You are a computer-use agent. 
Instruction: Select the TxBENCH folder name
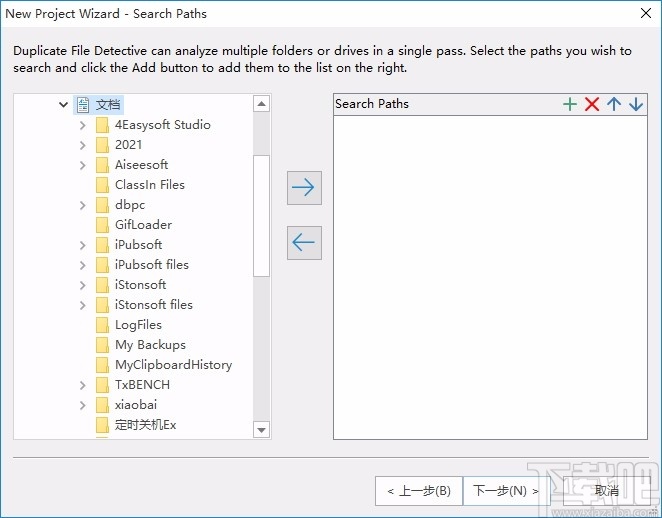(143, 385)
